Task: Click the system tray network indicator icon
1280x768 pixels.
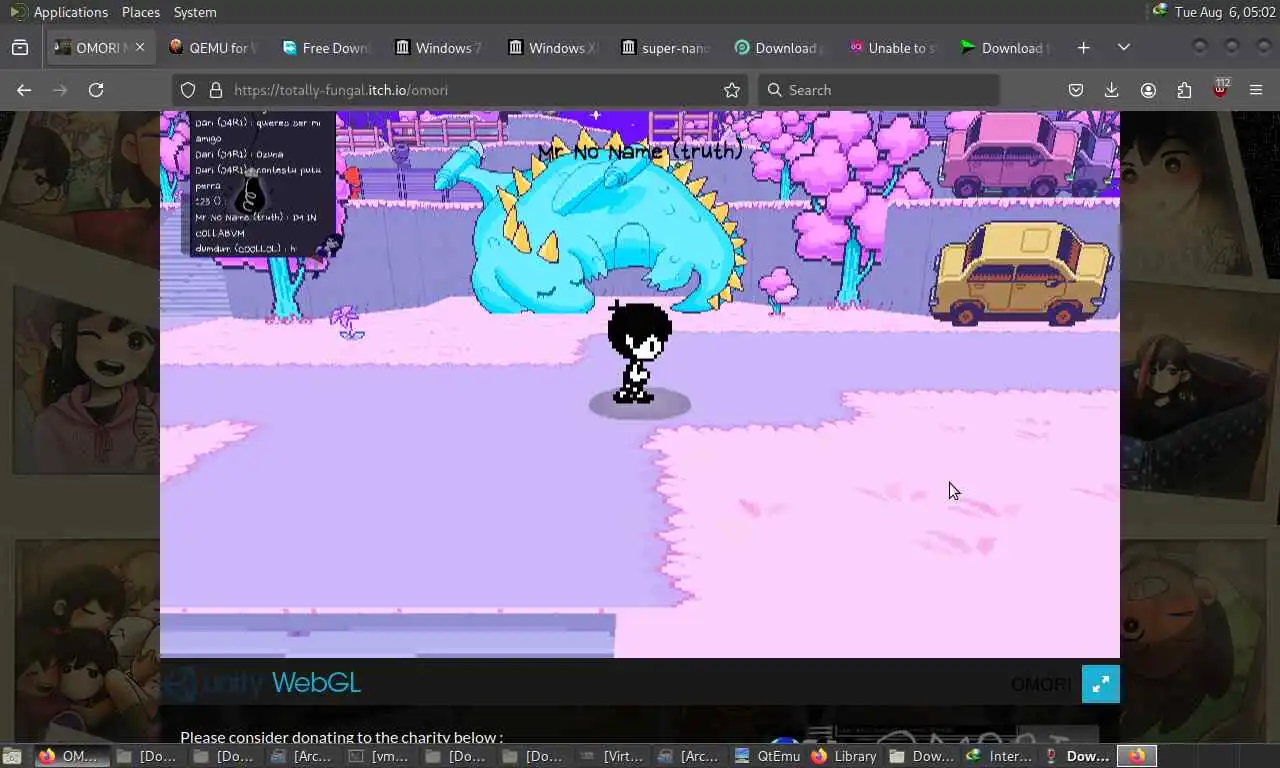Action: point(1160,11)
